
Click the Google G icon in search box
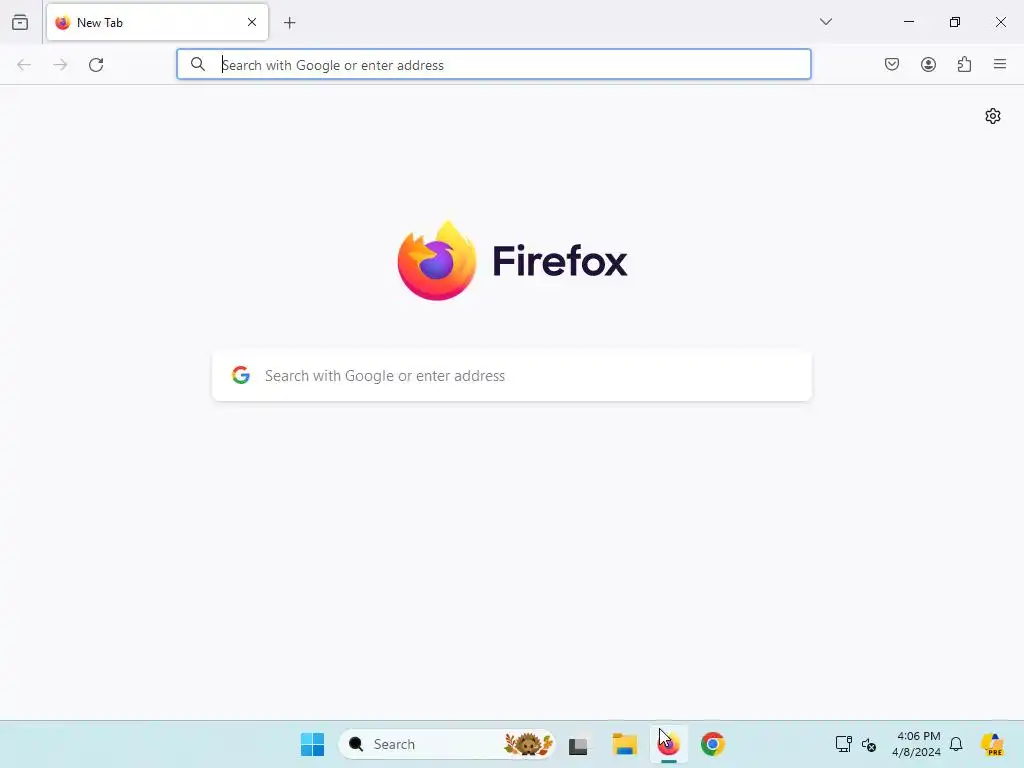[241, 375]
